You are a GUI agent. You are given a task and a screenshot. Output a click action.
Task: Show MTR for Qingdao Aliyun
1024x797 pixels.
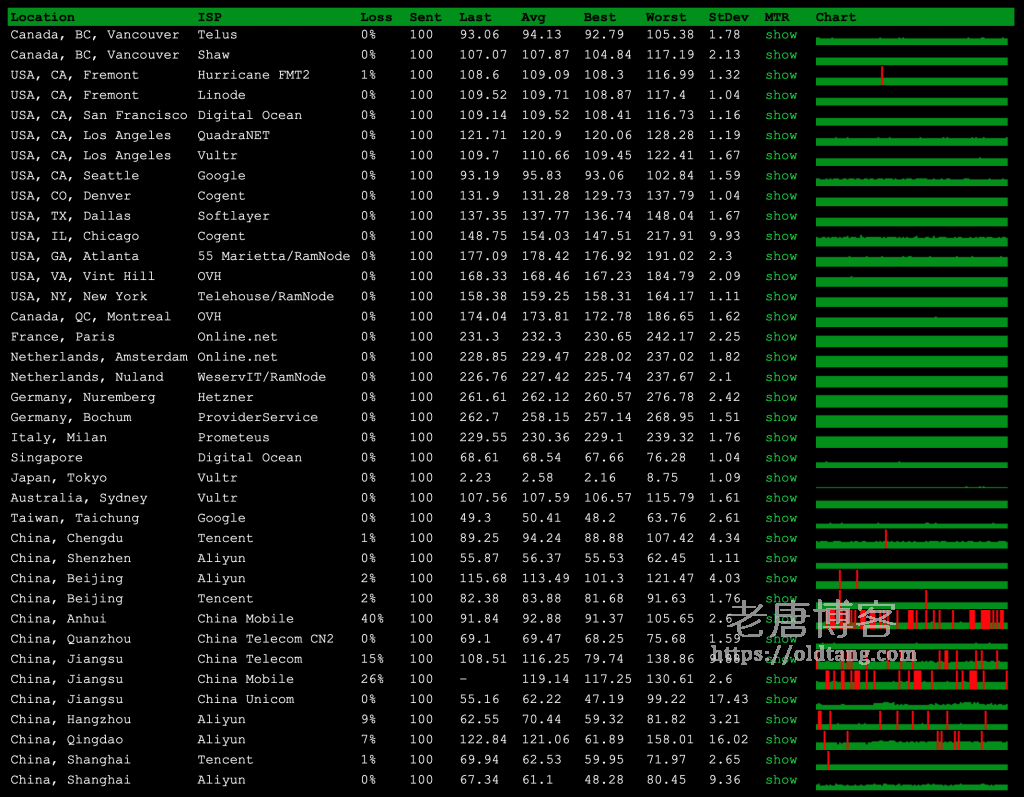click(x=781, y=740)
